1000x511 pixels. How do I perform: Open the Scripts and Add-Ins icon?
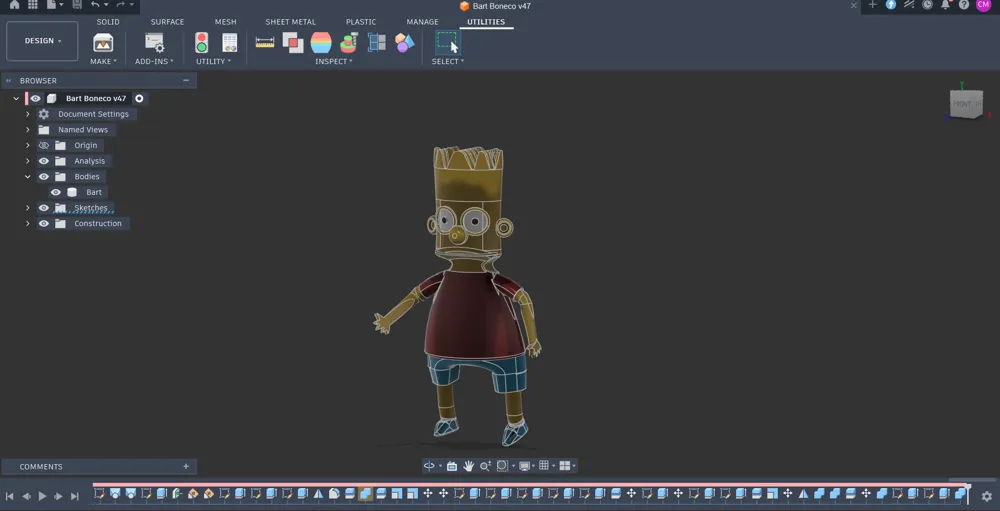point(154,43)
